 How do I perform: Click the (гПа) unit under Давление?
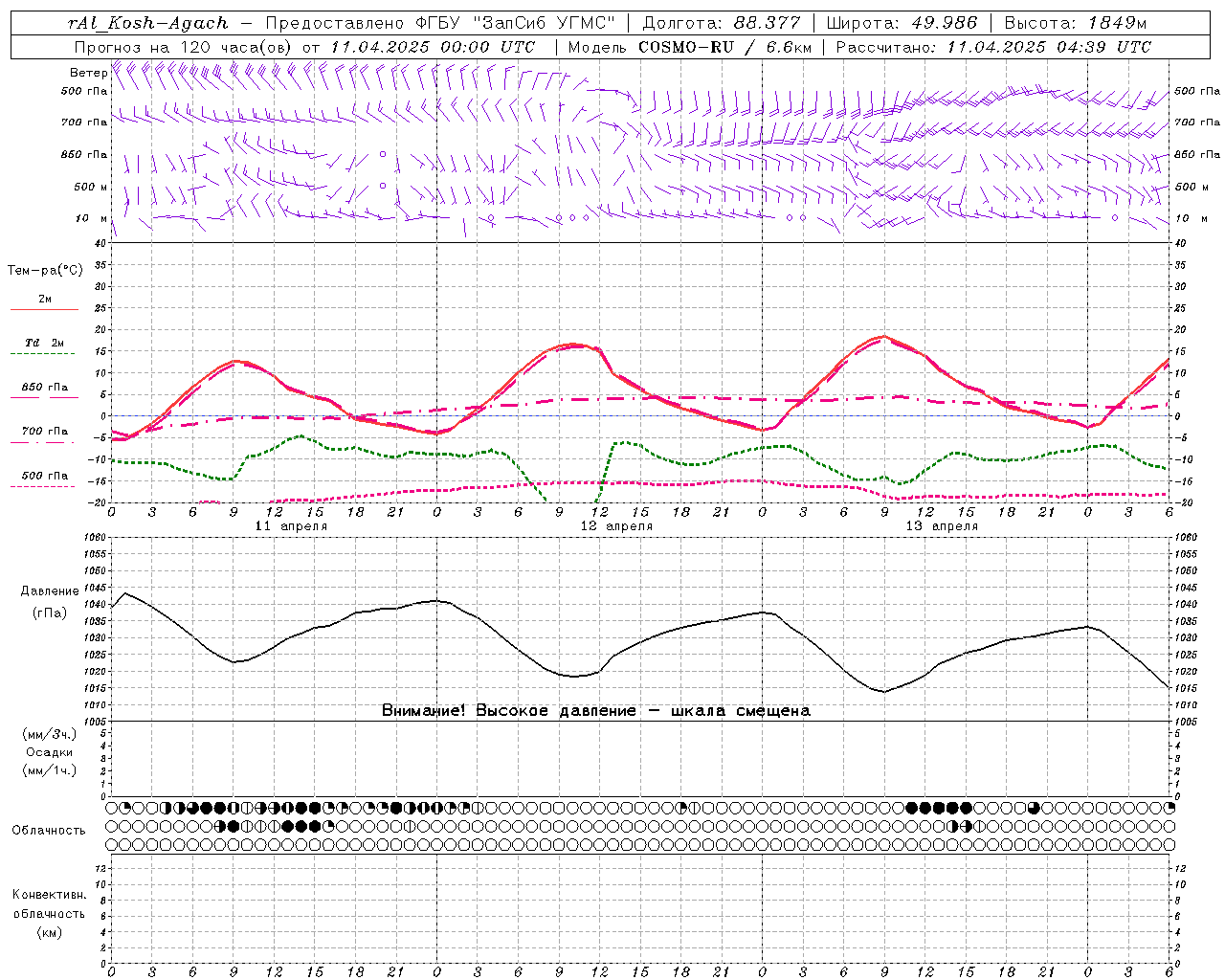pyautogui.click(x=50, y=612)
